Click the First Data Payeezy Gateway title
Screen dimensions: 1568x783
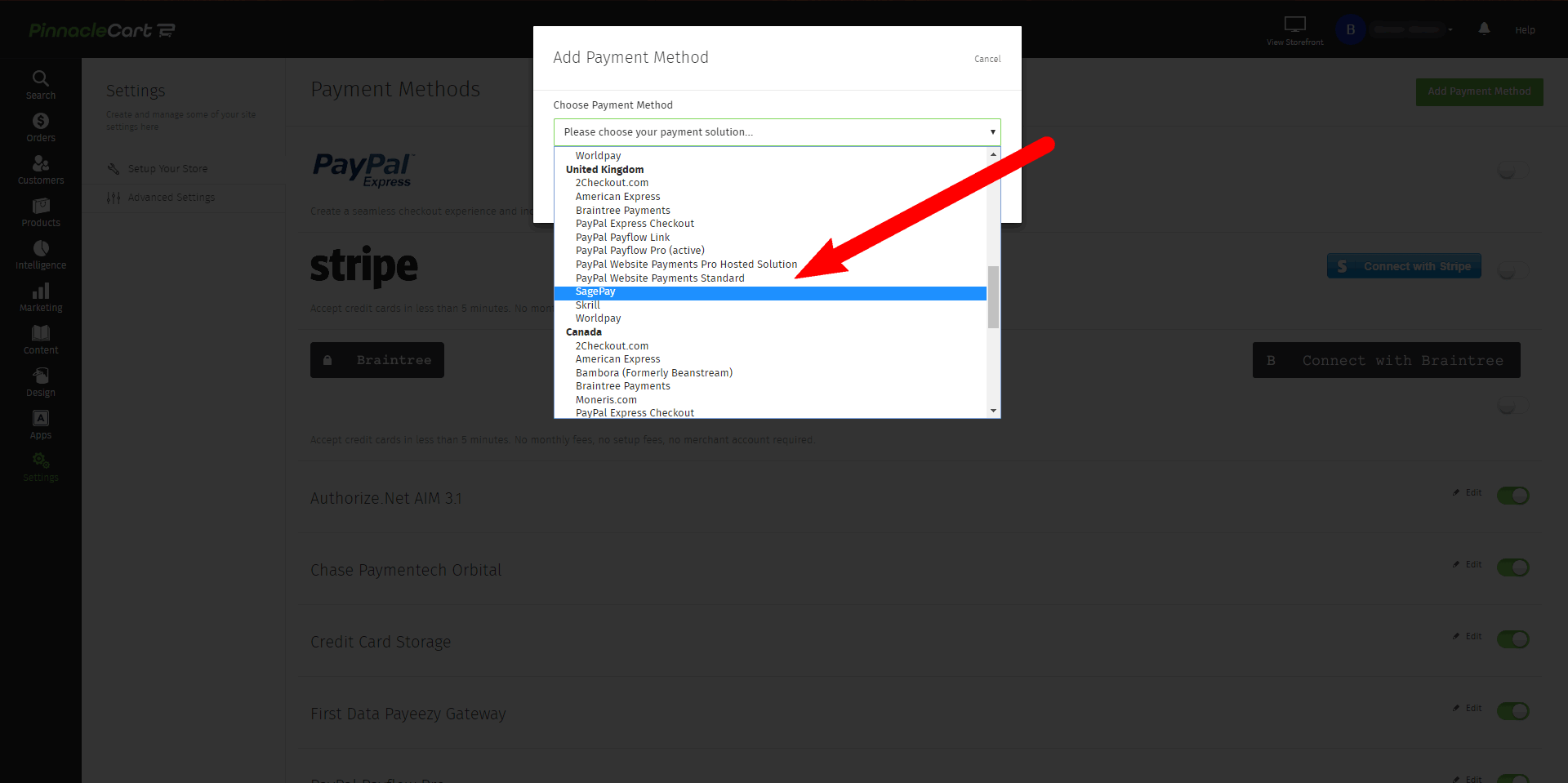[x=408, y=714]
